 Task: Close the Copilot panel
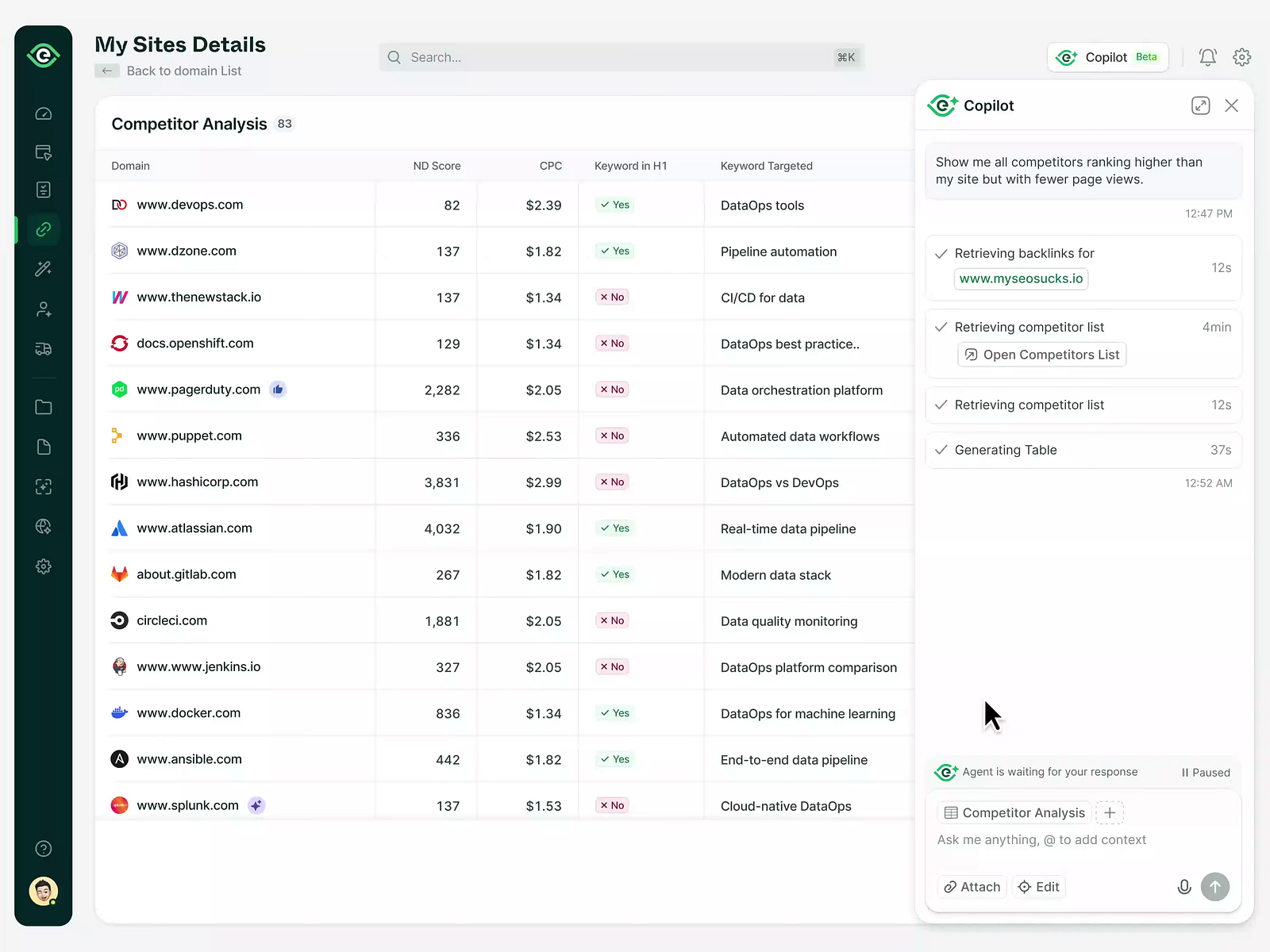click(x=1231, y=106)
